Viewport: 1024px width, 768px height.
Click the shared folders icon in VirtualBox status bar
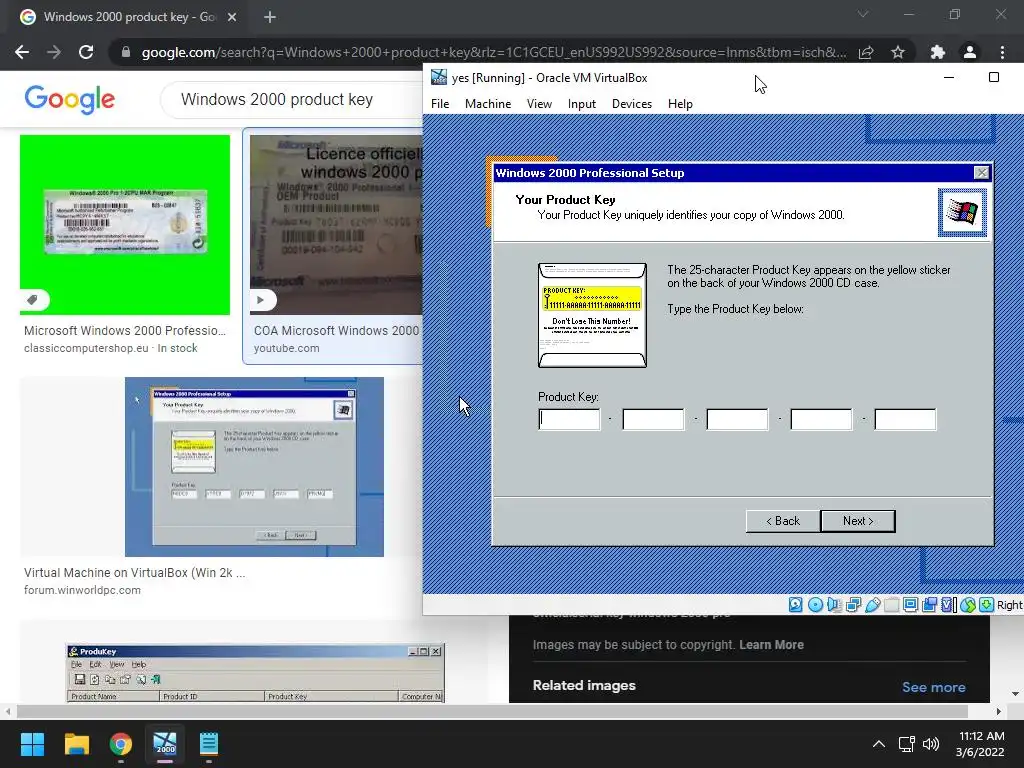click(891, 605)
